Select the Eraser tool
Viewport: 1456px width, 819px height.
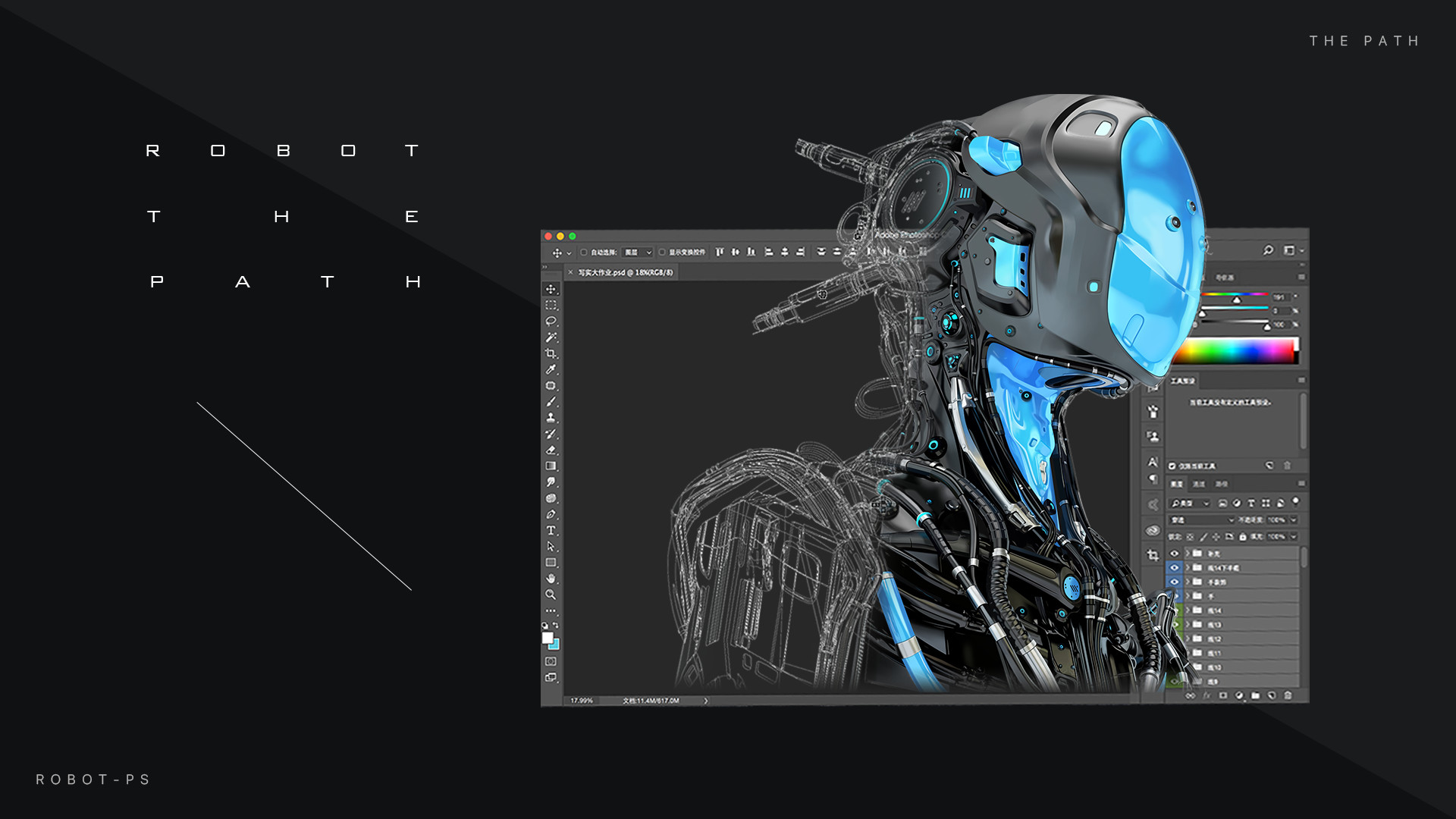[x=551, y=450]
